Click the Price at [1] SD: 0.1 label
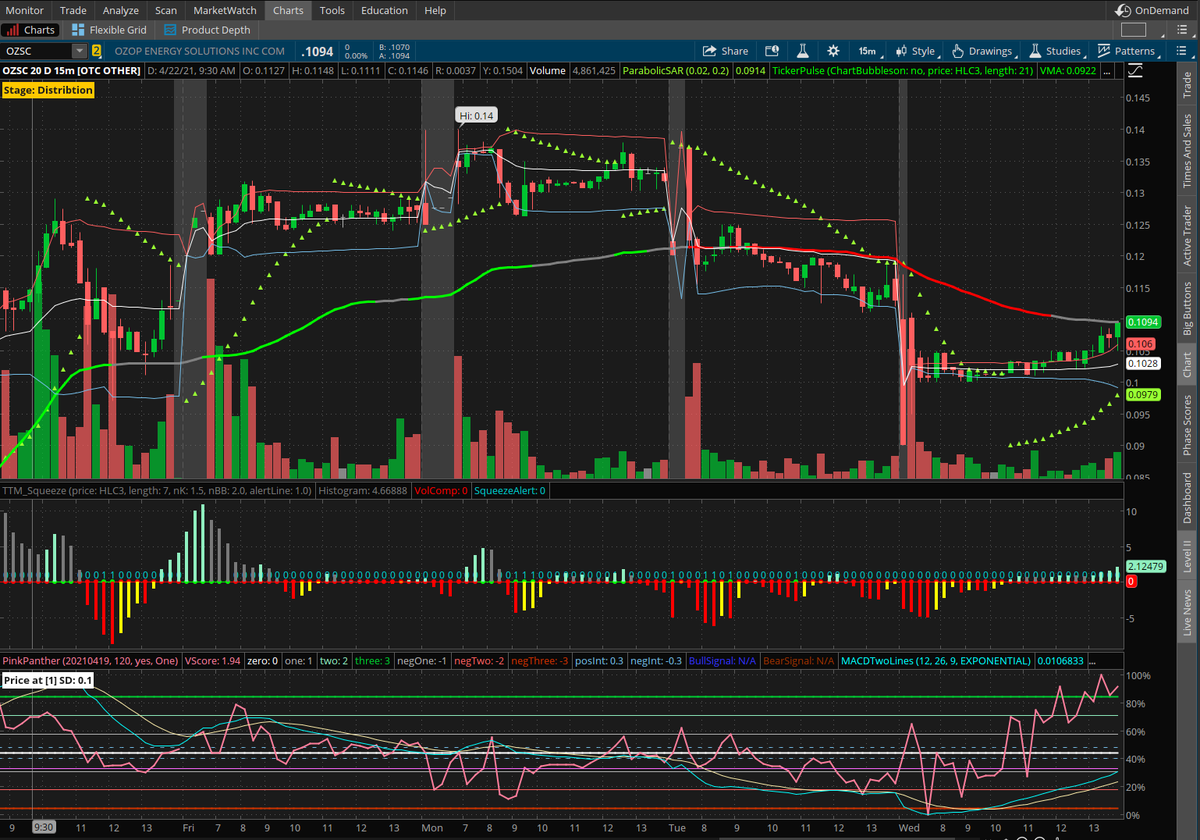This screenshot has width=1200, height=840. pyautogui.click(x=46, y=680)
